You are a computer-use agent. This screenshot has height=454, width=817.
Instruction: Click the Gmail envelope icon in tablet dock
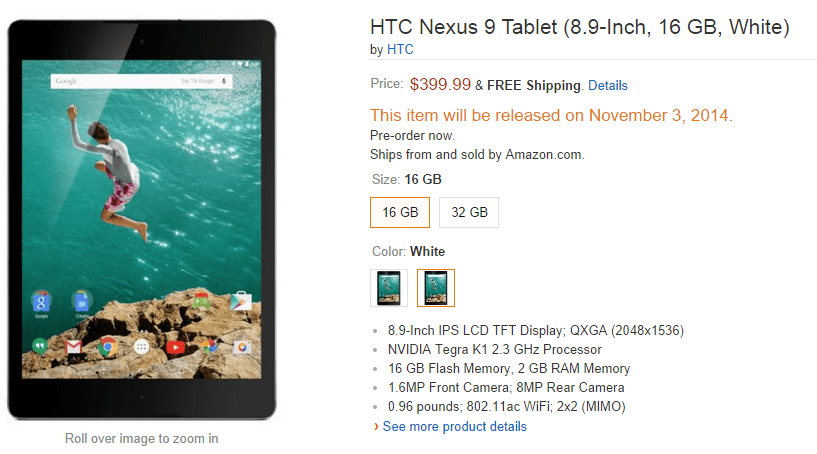pos(74,347)
